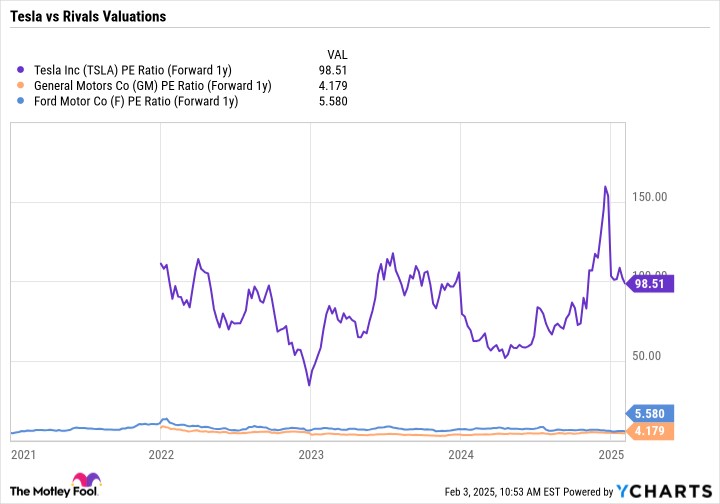
Task: Click the orange 4.179 end-of-line flag
Action: pyautogui.click(x=649, y=431)
